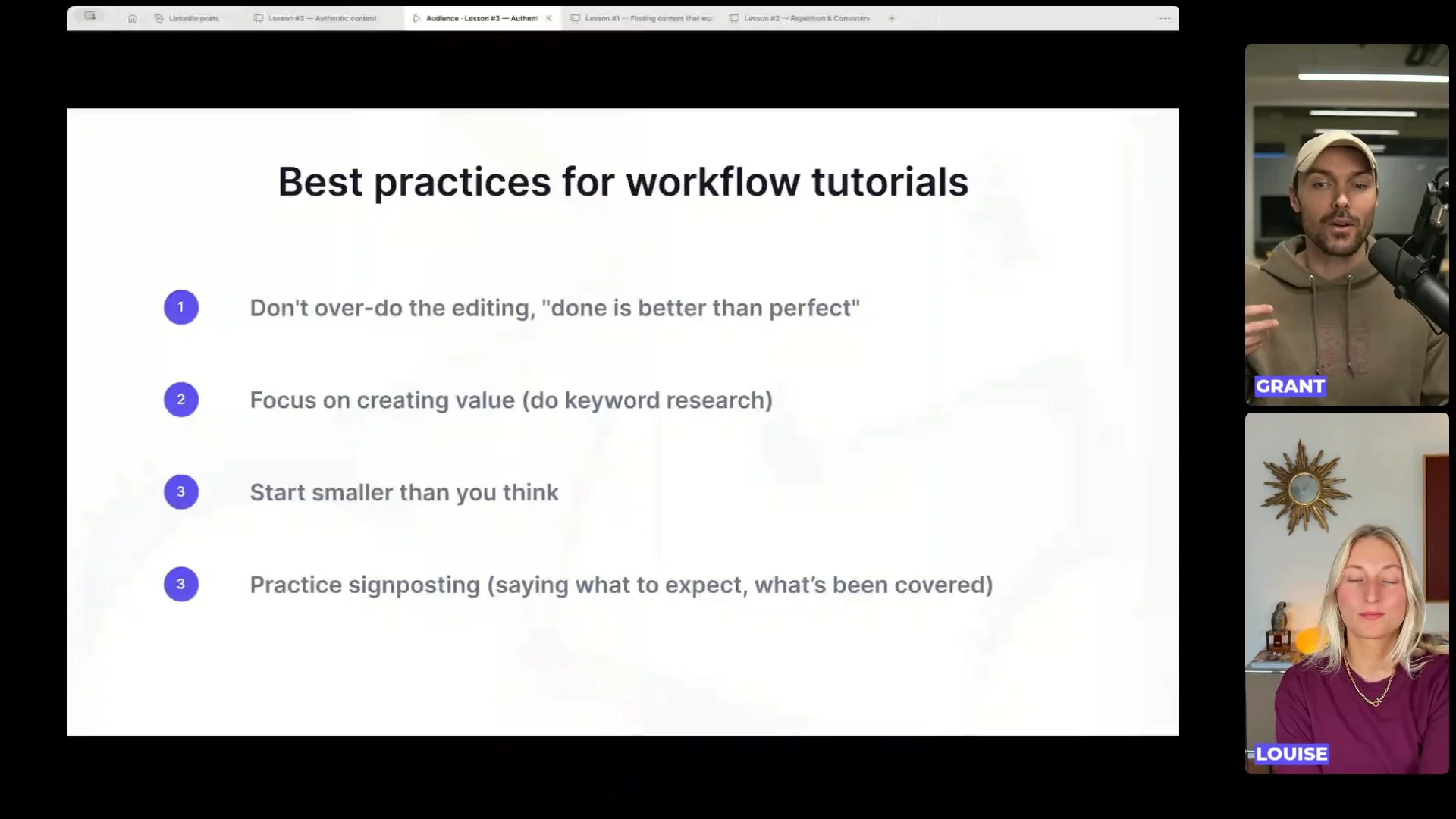1456x819 pixels.
Task: Click the play icon on Audience tab
Action: [416, 18]
